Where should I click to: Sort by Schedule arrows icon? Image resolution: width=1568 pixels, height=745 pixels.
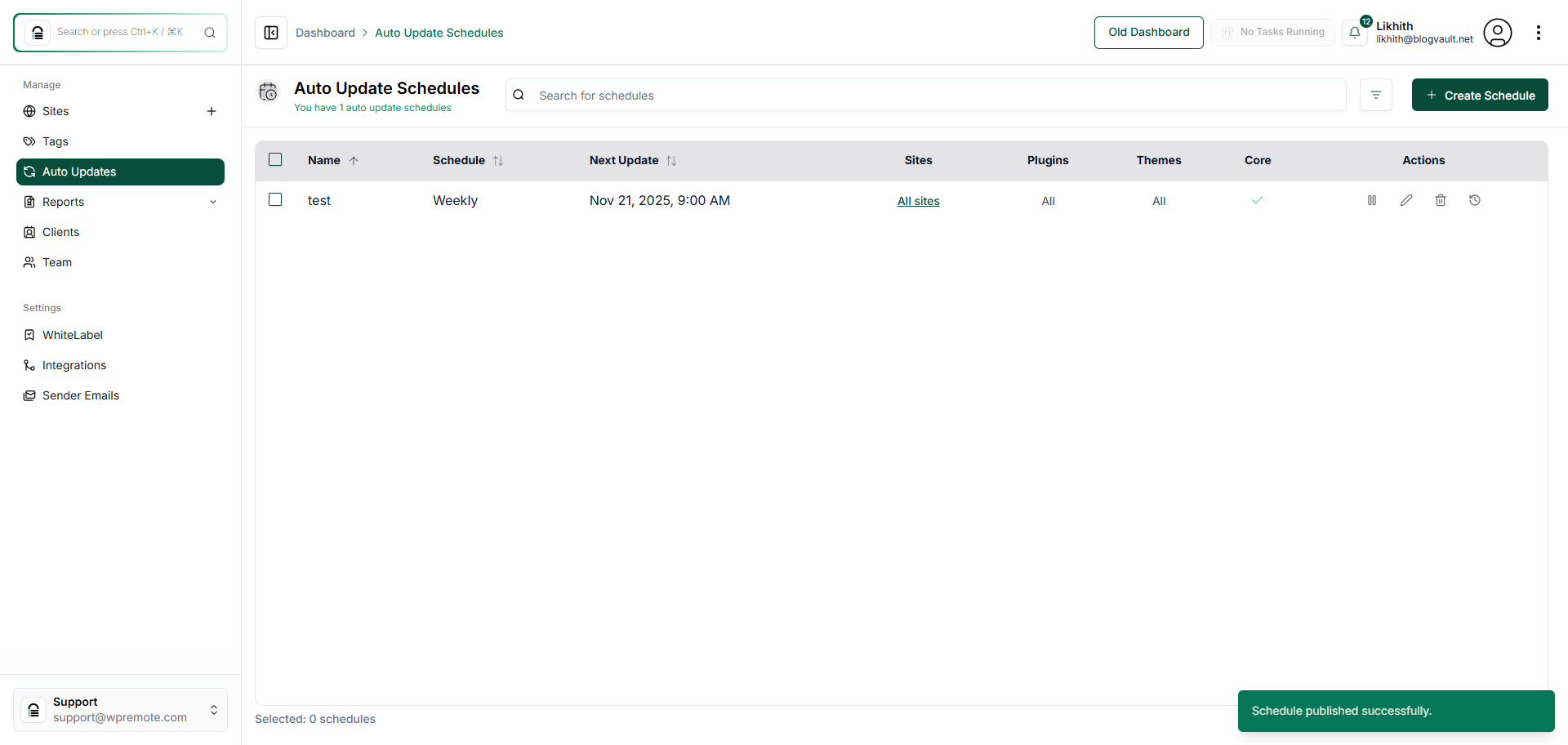click(498, 160)
